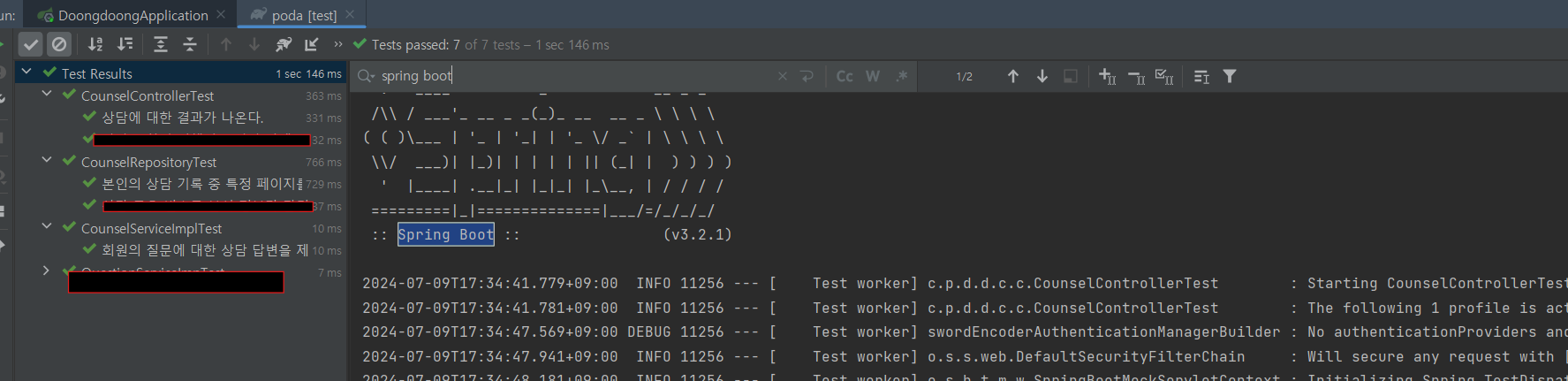Click the '1/2' match counter
1568x381 pixels.
[964, 77]
